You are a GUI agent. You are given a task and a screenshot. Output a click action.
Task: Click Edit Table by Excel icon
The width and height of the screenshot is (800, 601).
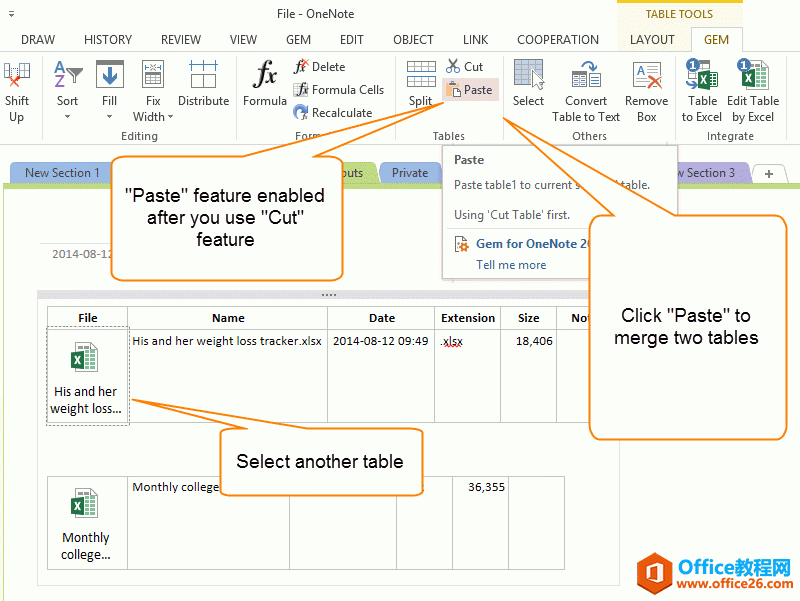pos(753,74)
